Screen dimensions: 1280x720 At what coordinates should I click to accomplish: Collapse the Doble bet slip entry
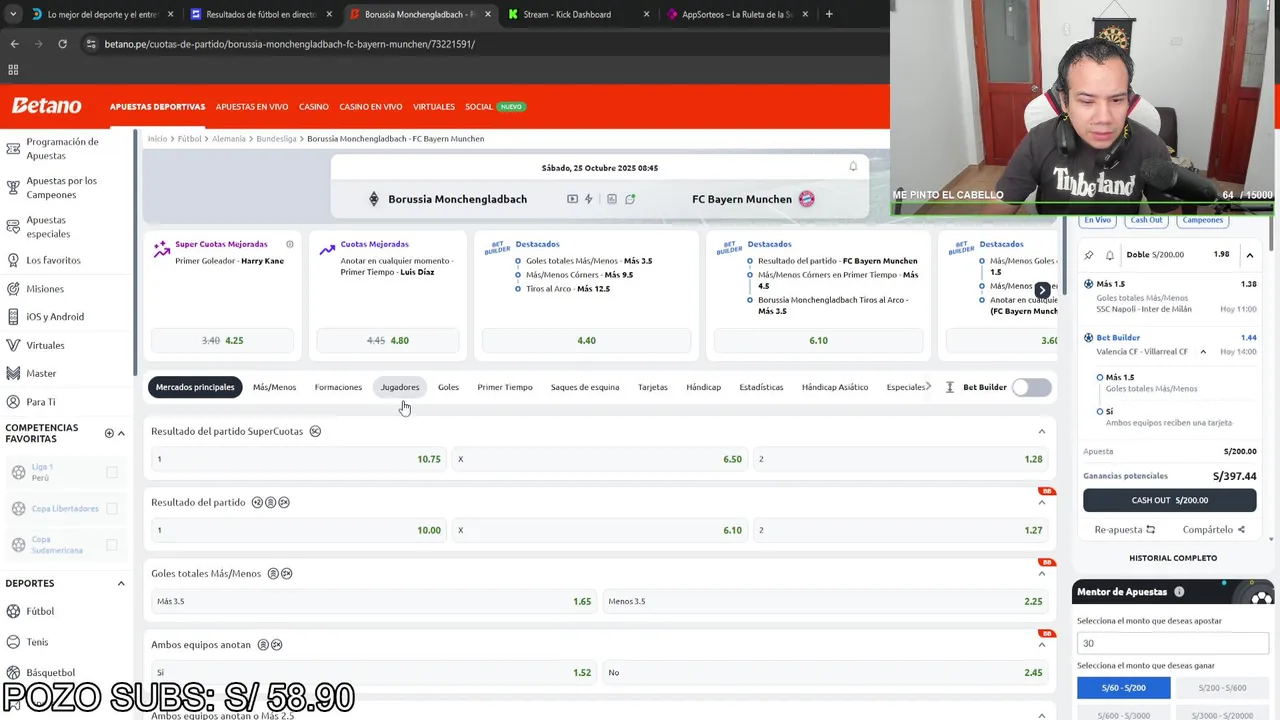pyautogui.click(x=1249, y=255)
